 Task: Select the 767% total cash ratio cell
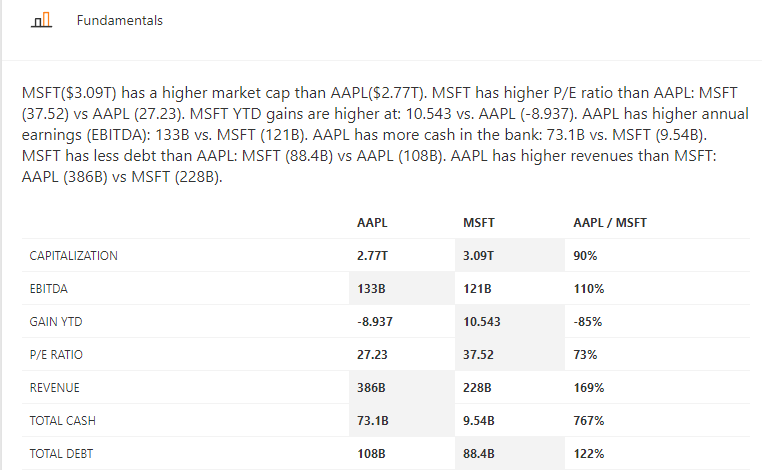[x=587, y=421]
